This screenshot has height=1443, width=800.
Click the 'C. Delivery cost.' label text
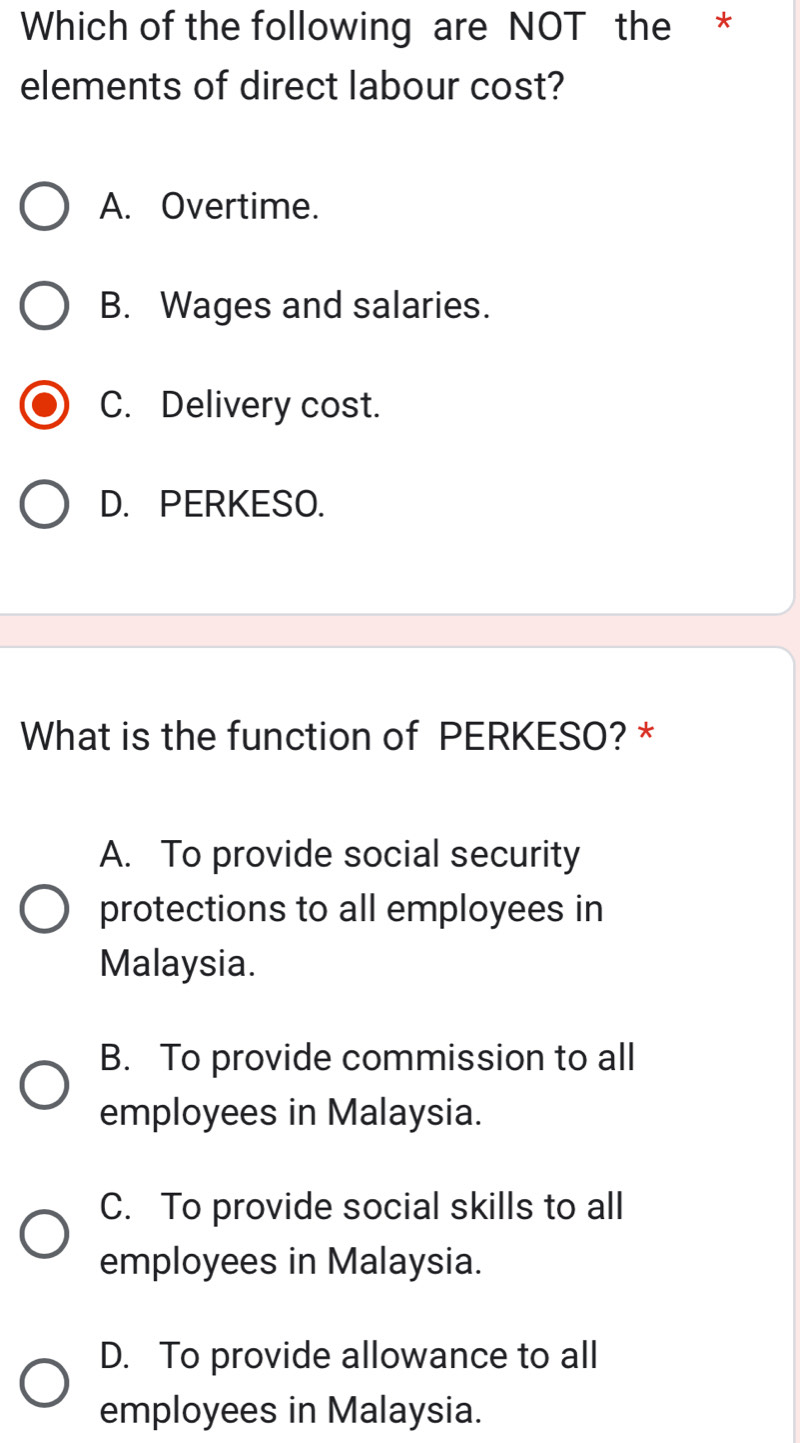[x=240, y=406]
